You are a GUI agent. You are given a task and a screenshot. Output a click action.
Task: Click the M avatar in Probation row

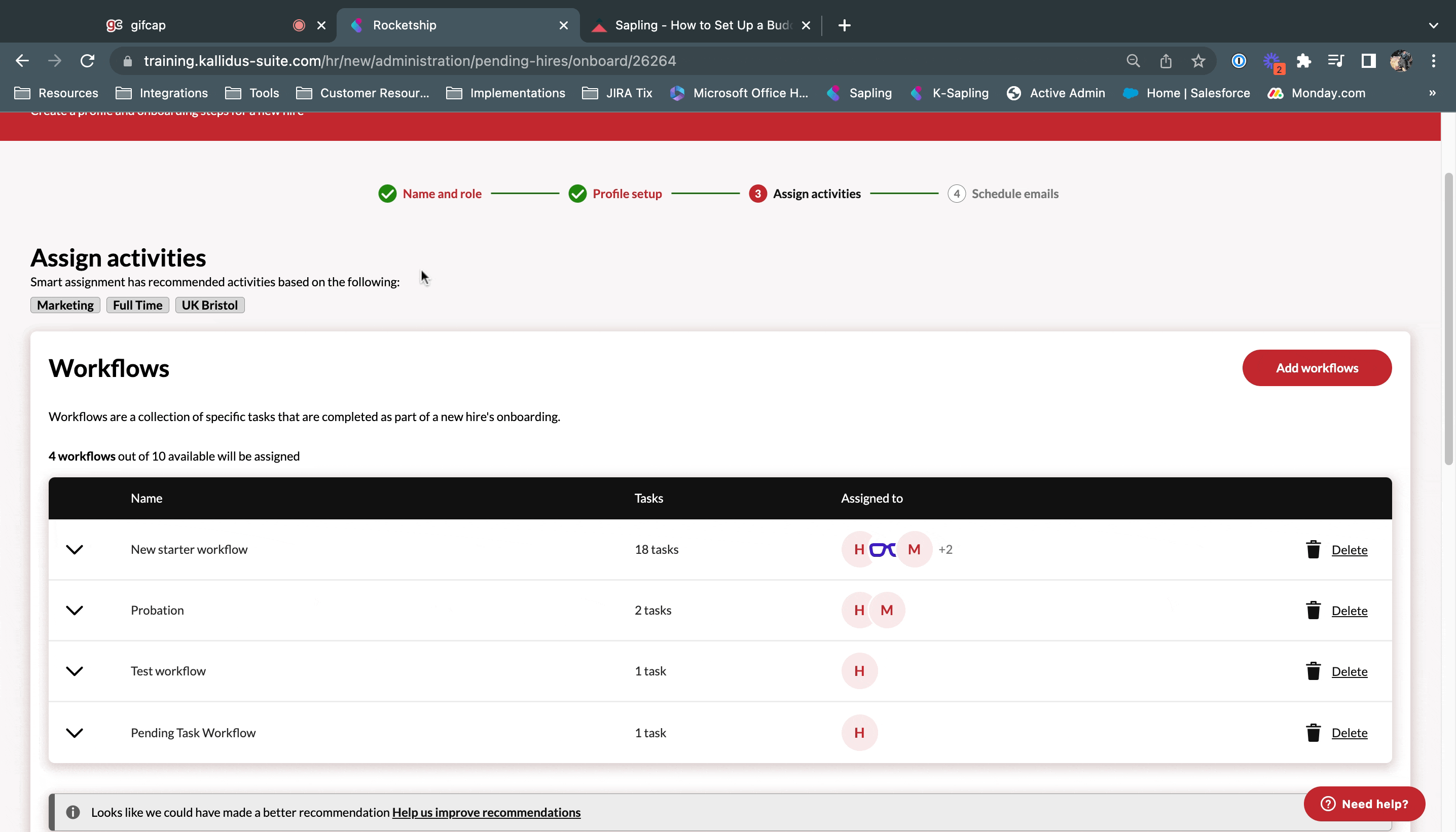pos(887,610)
